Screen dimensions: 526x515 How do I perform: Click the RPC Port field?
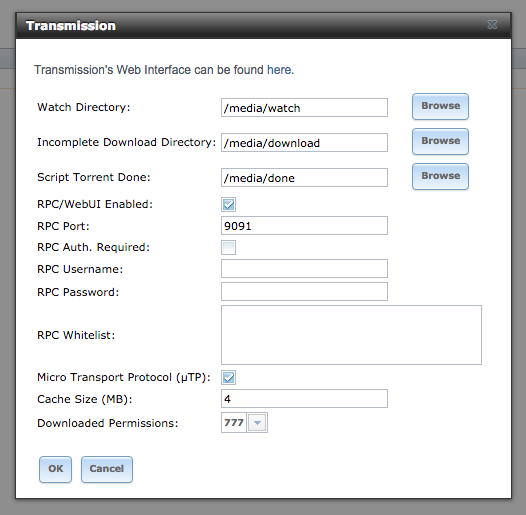(x=304, y=225)
